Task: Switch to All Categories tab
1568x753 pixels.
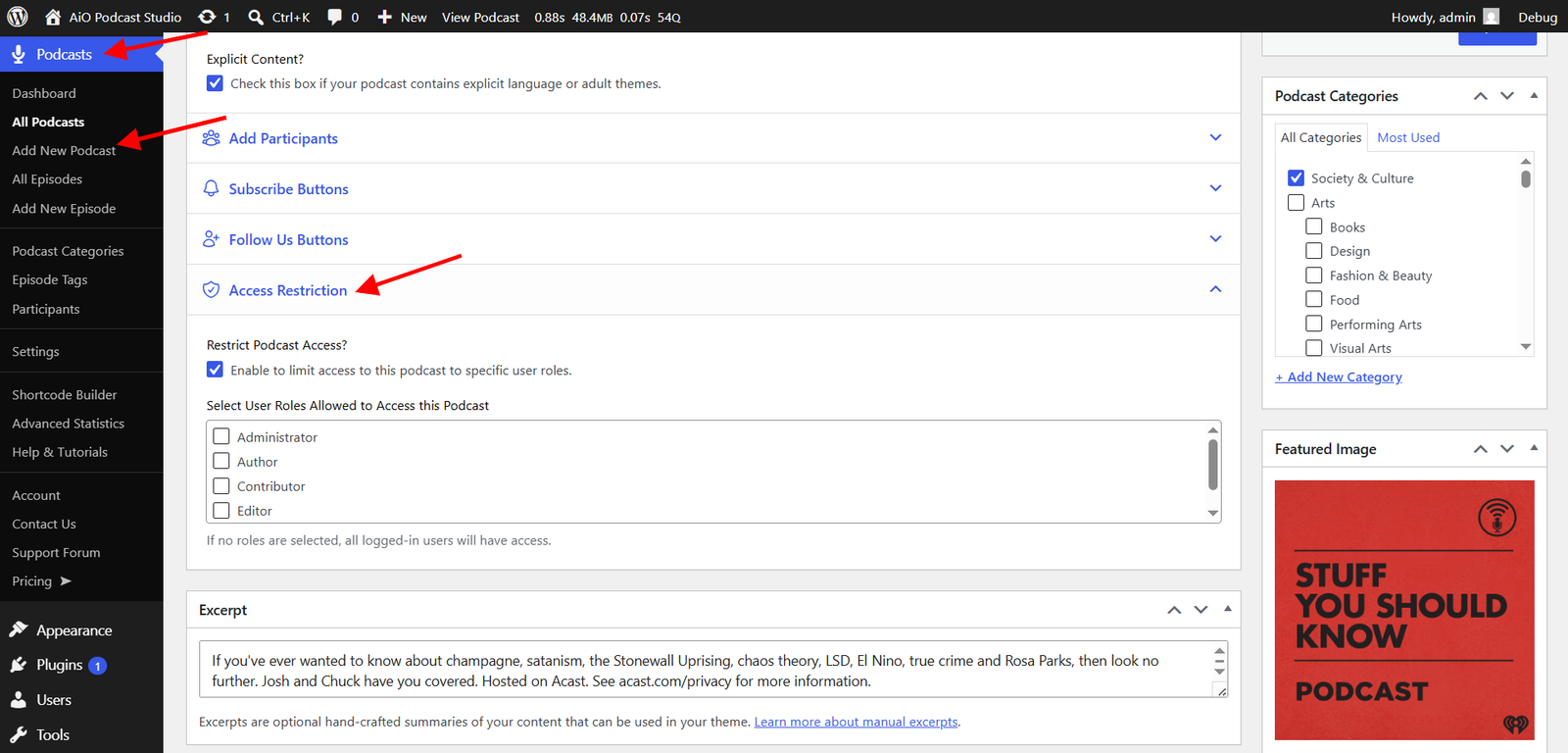Action: click(1321, 137)
